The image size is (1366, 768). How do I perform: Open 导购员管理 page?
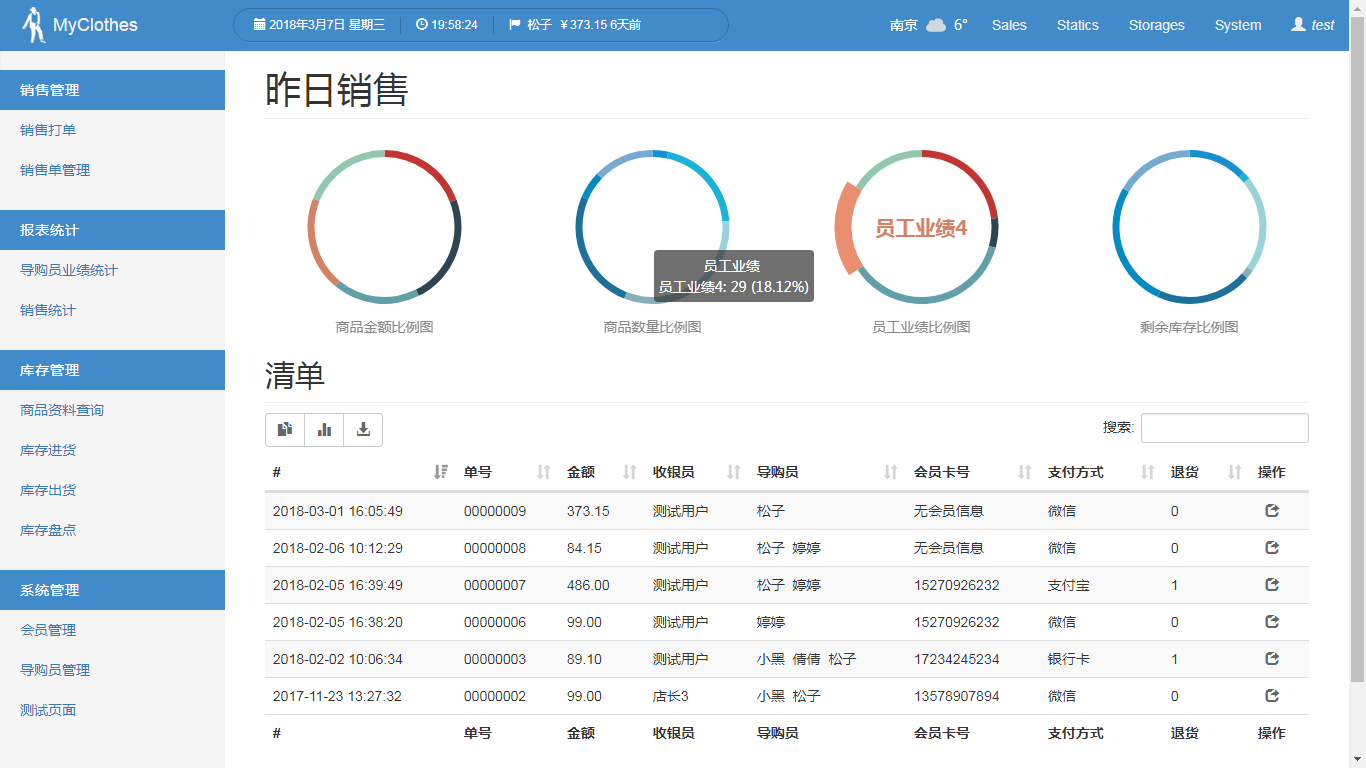55,670
